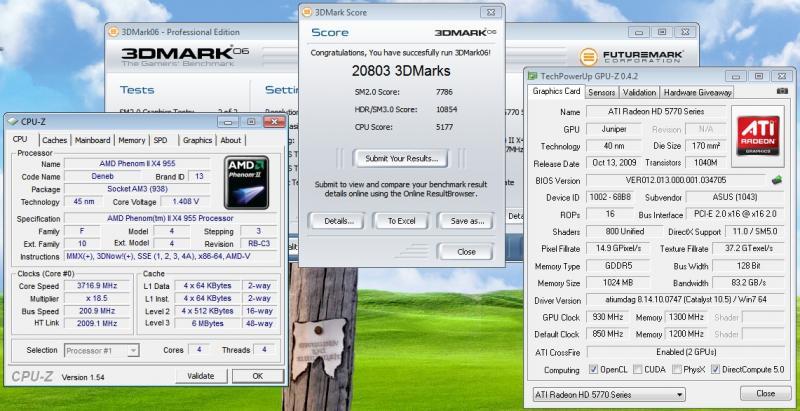The height and width of the screenshot is (411, 800).
Task: Click the CPU Score value 5177
Action: (x=444, y=127)
